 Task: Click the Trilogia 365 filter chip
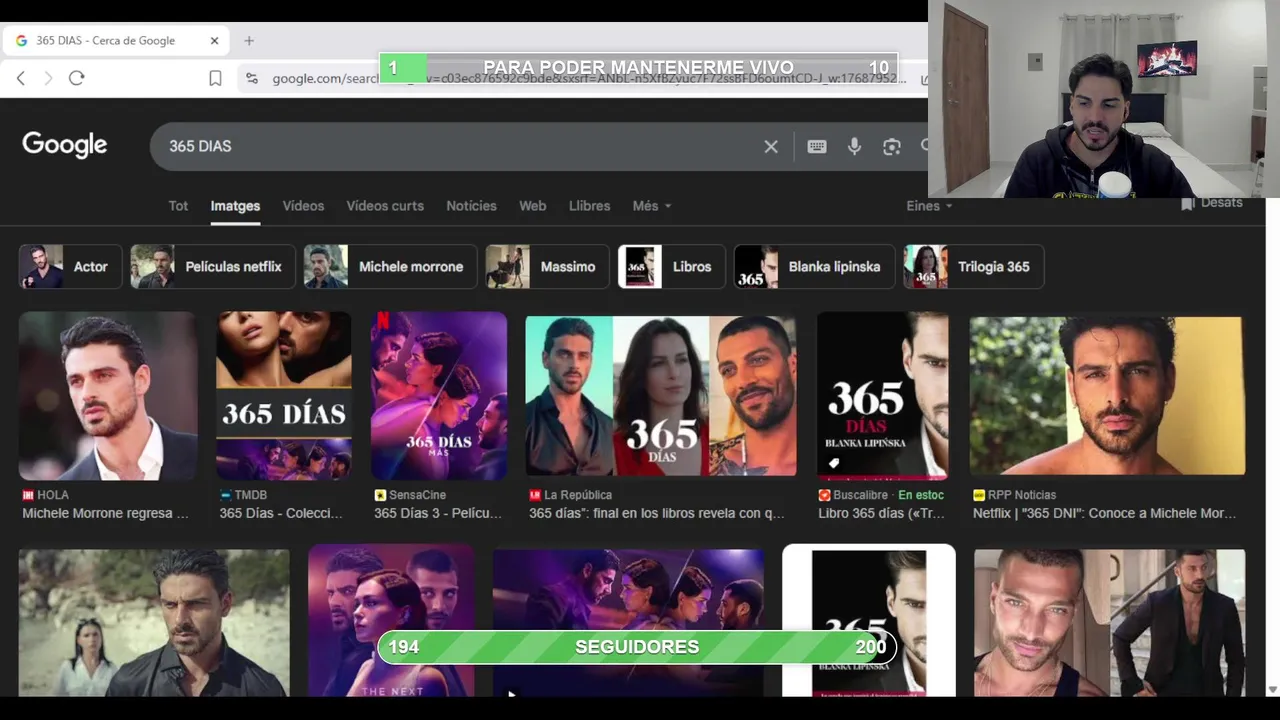tap(974, 267)
